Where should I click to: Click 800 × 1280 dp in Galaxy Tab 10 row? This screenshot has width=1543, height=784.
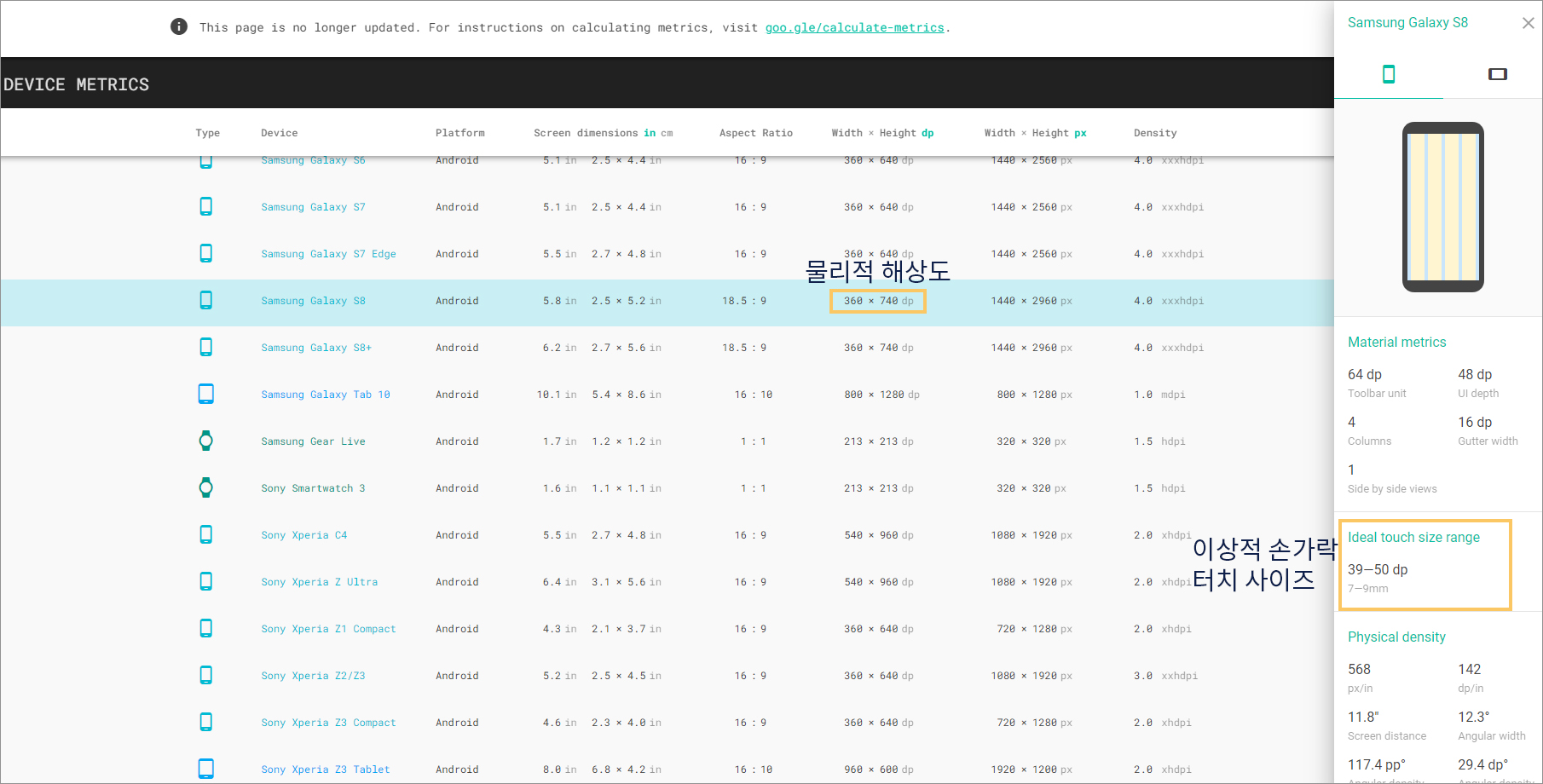pos(881,395)
